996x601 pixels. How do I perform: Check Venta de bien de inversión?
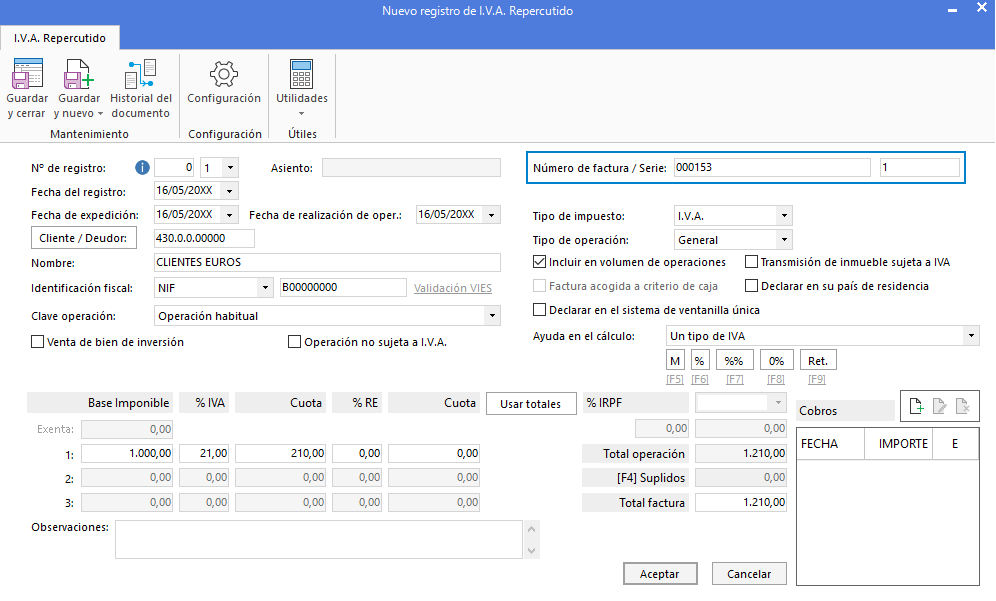37,342
